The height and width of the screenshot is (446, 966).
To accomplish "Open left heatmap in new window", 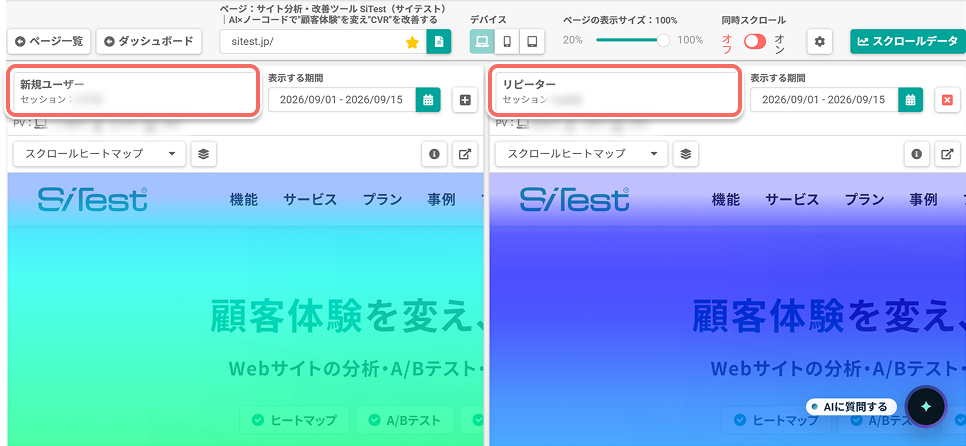I will tap(465, 153).
